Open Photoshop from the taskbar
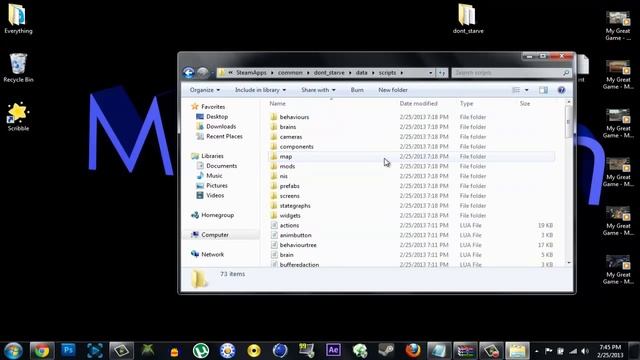The width and height of the screenshot is (640, 360). [68, 351]
